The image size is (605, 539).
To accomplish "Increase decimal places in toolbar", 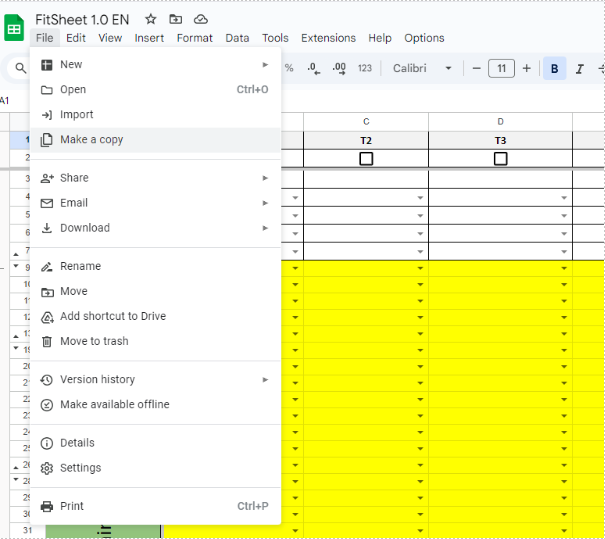I will pos(339,68).
